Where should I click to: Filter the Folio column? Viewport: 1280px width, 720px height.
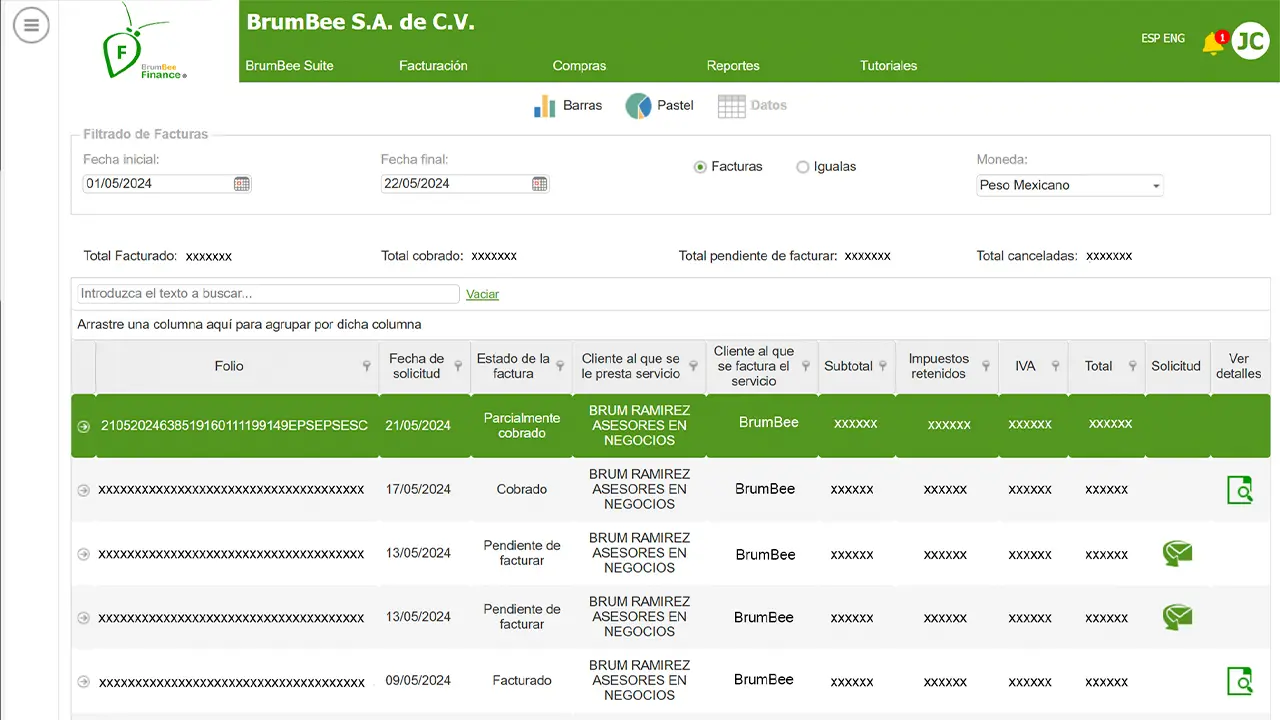point(366,366)
